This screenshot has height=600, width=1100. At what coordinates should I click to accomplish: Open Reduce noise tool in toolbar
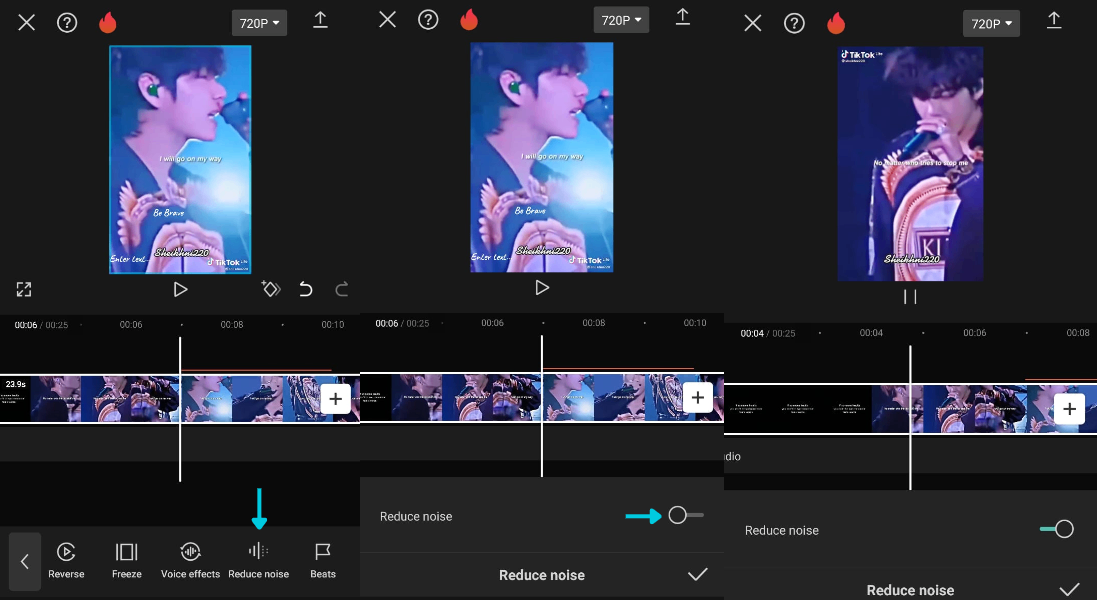258,561
